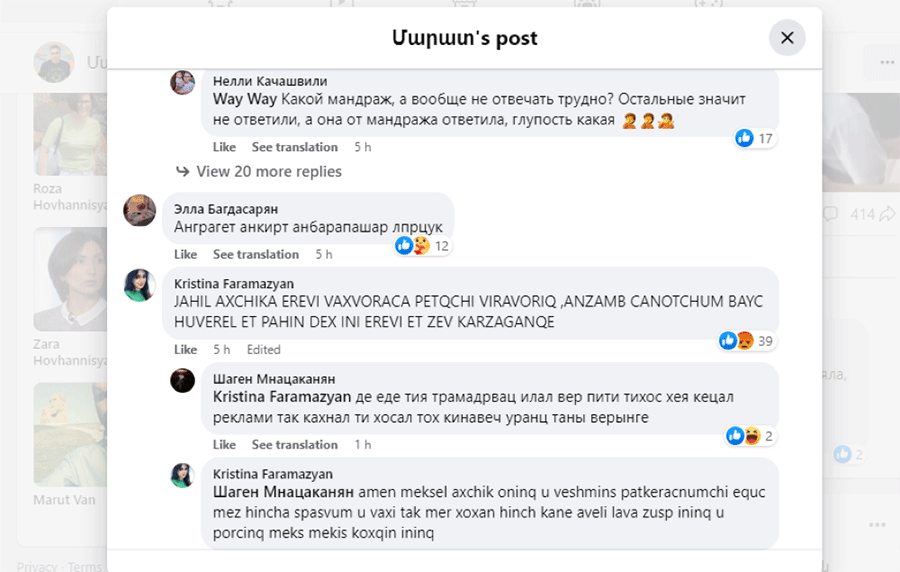
Task: Open the three-dots post options menu
Action: point(887,62)
